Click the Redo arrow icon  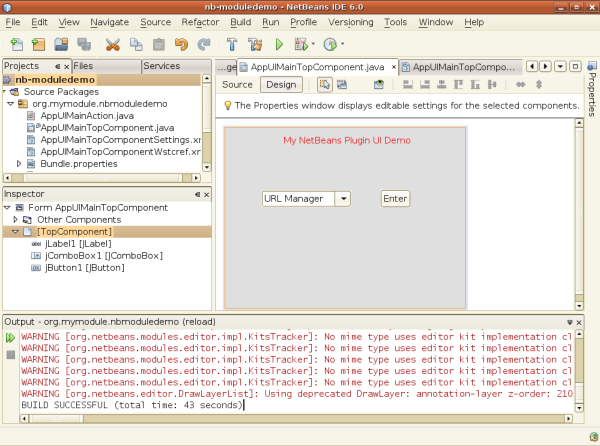204,44
